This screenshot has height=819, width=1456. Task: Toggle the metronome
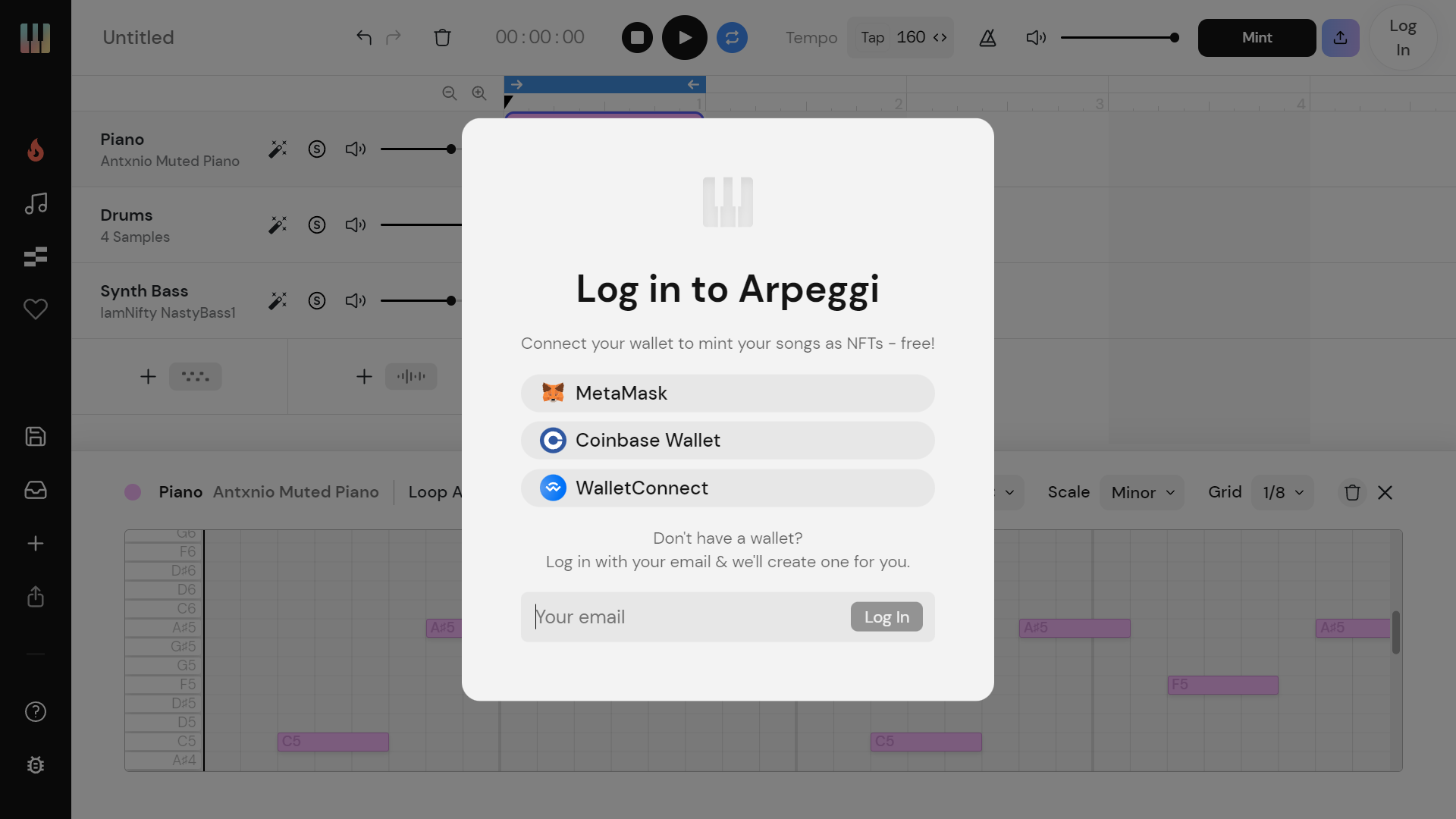(987, 37)
